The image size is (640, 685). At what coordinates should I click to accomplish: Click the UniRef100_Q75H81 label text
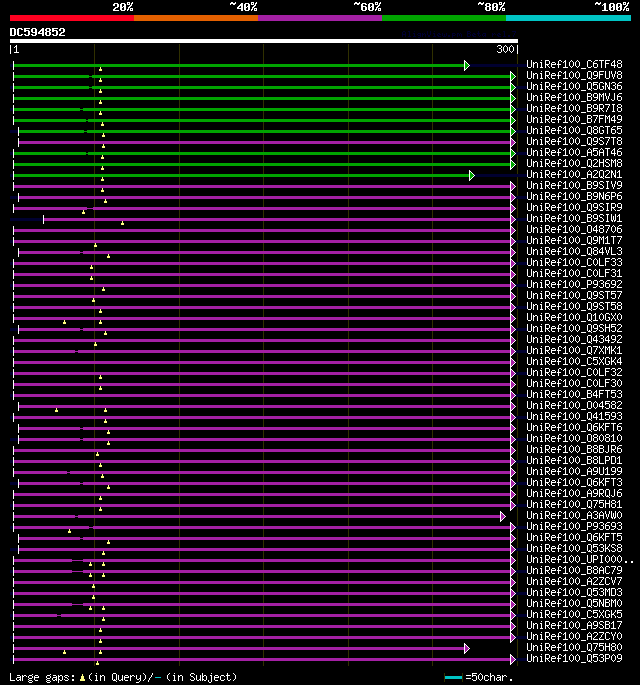click(x=574, y=504)
